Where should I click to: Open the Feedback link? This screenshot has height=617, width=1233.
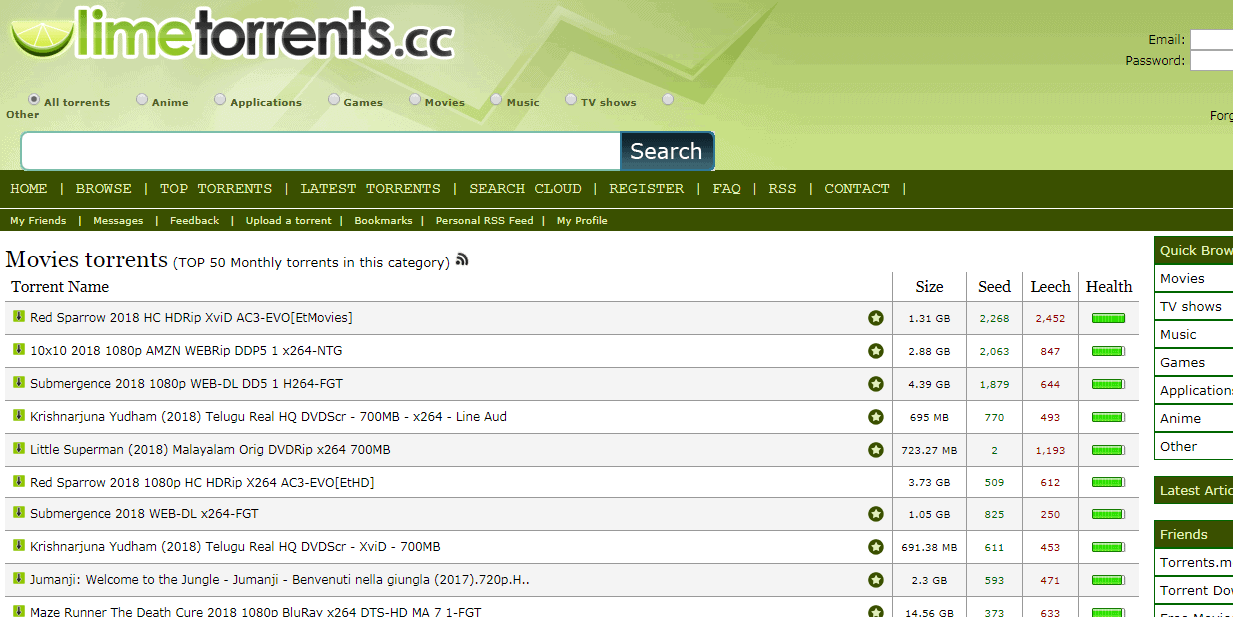[x=194, y=221]
